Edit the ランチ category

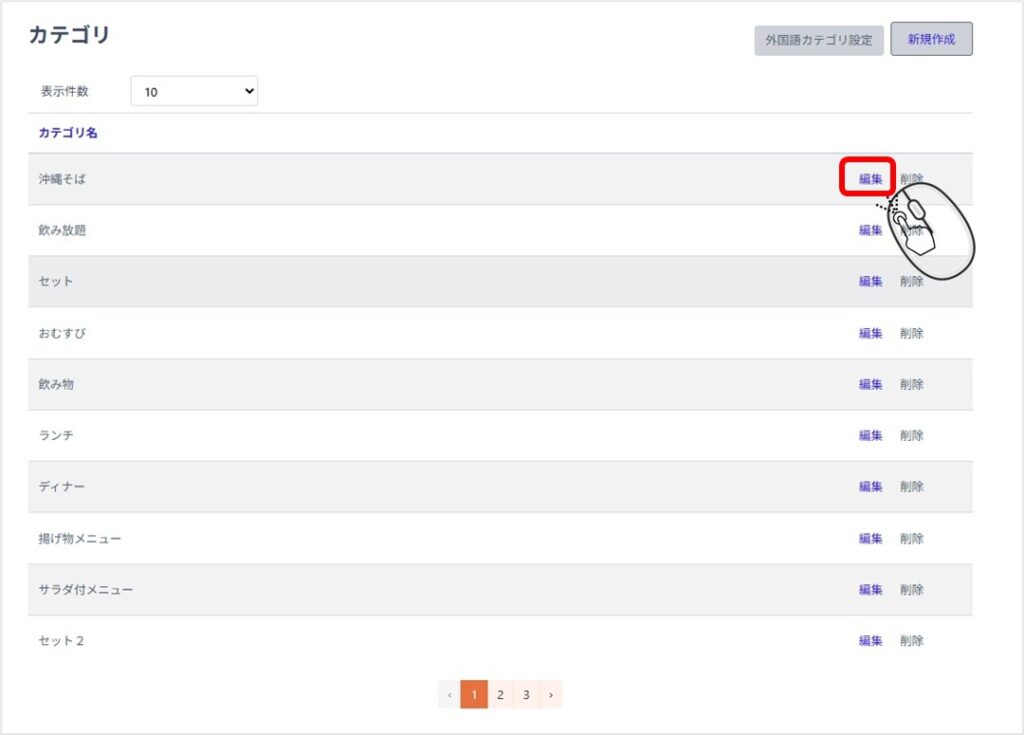click(870, 435)
